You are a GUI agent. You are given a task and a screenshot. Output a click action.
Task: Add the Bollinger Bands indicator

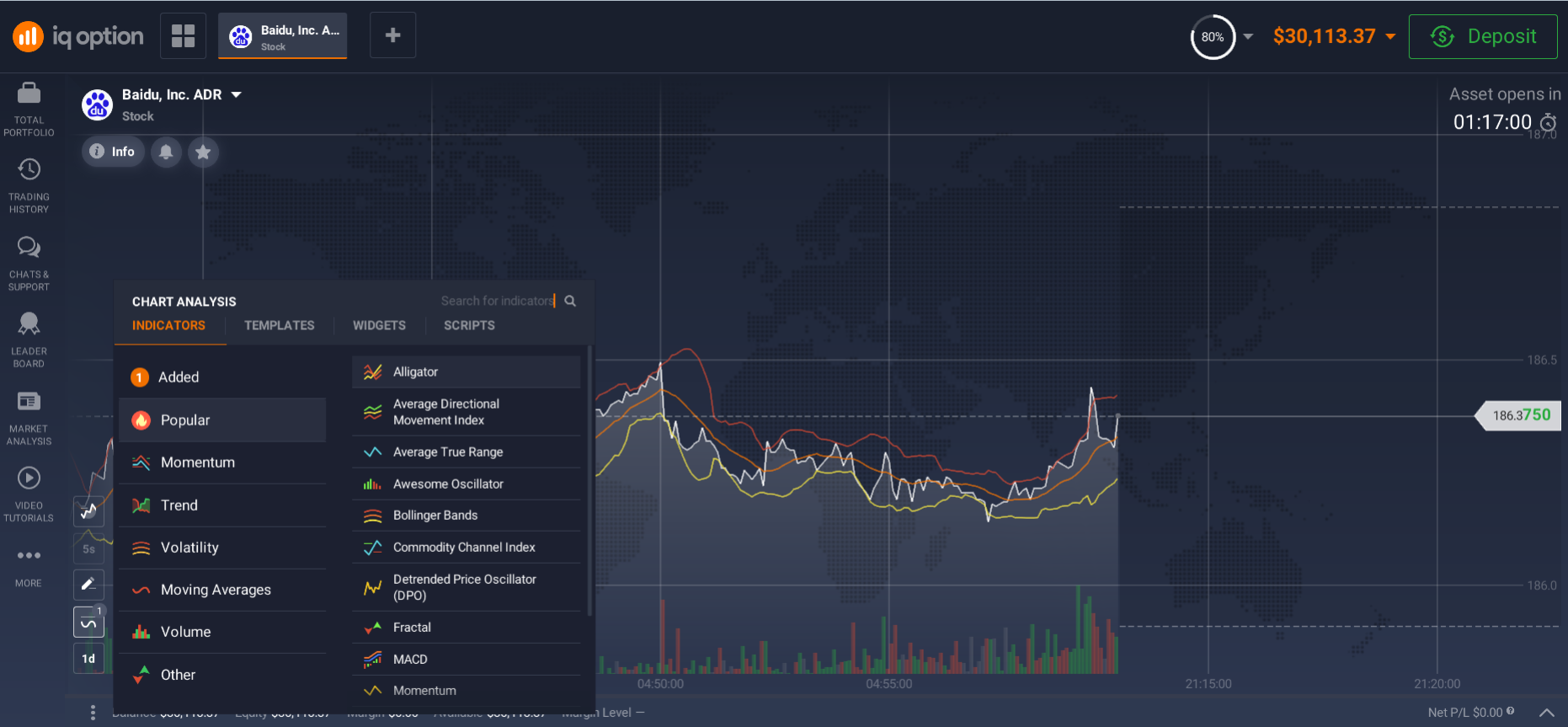click(x=467, y=516)
